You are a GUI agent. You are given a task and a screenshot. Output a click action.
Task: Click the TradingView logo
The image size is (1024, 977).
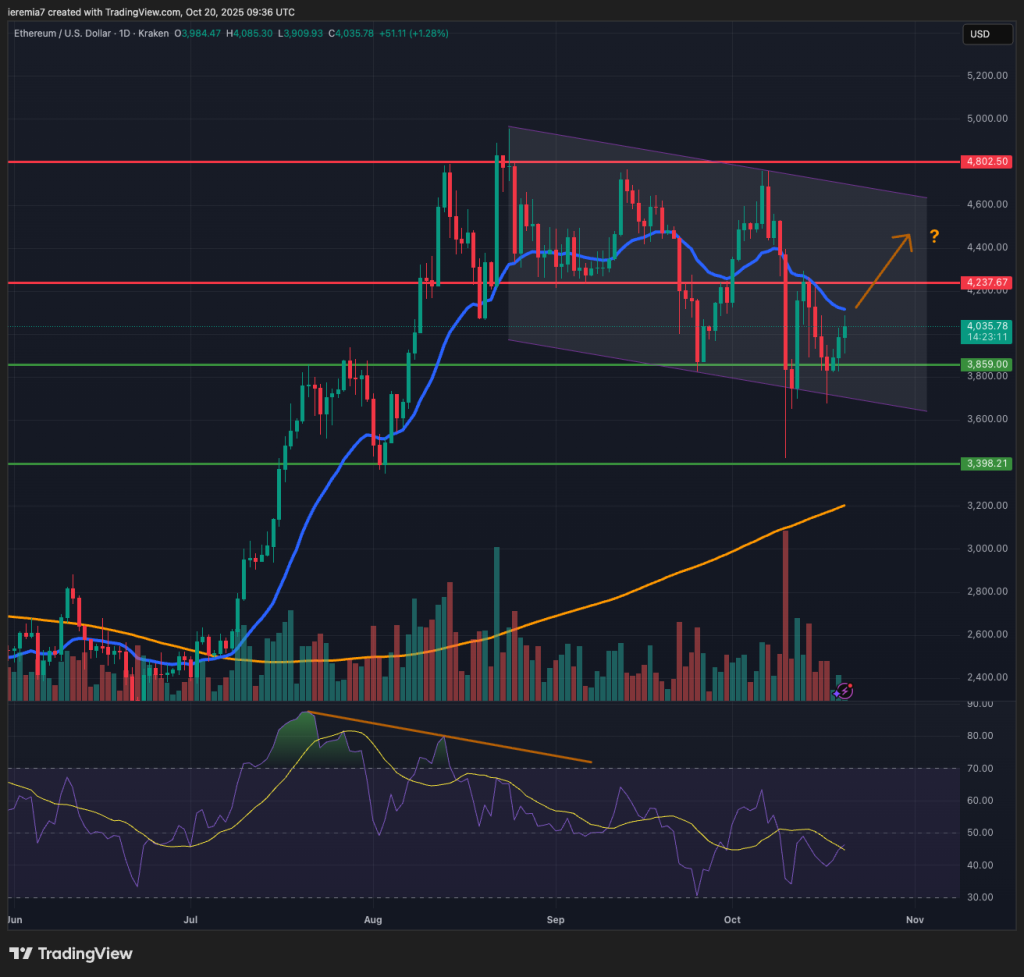pyautogui.click(x=70, y=953)
